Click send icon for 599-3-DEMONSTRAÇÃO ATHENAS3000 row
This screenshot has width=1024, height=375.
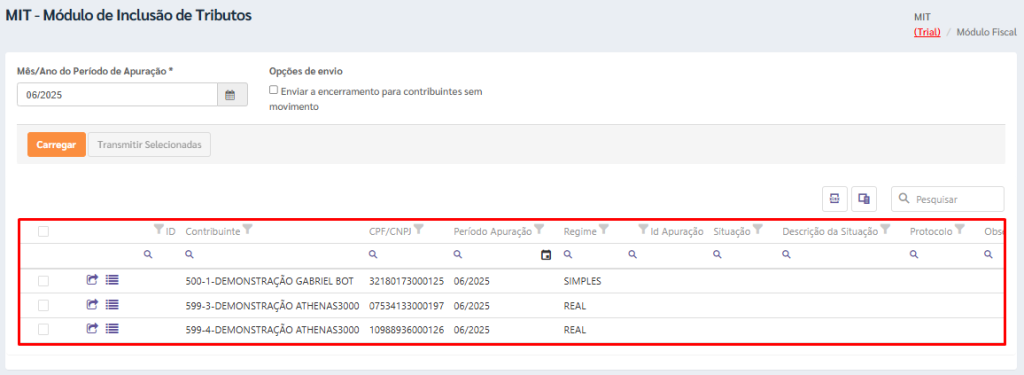coord(92,304)
